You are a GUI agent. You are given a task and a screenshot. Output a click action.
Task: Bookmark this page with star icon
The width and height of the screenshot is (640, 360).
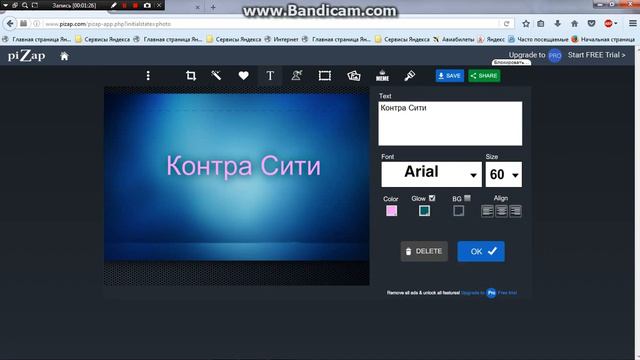(526, 24)
